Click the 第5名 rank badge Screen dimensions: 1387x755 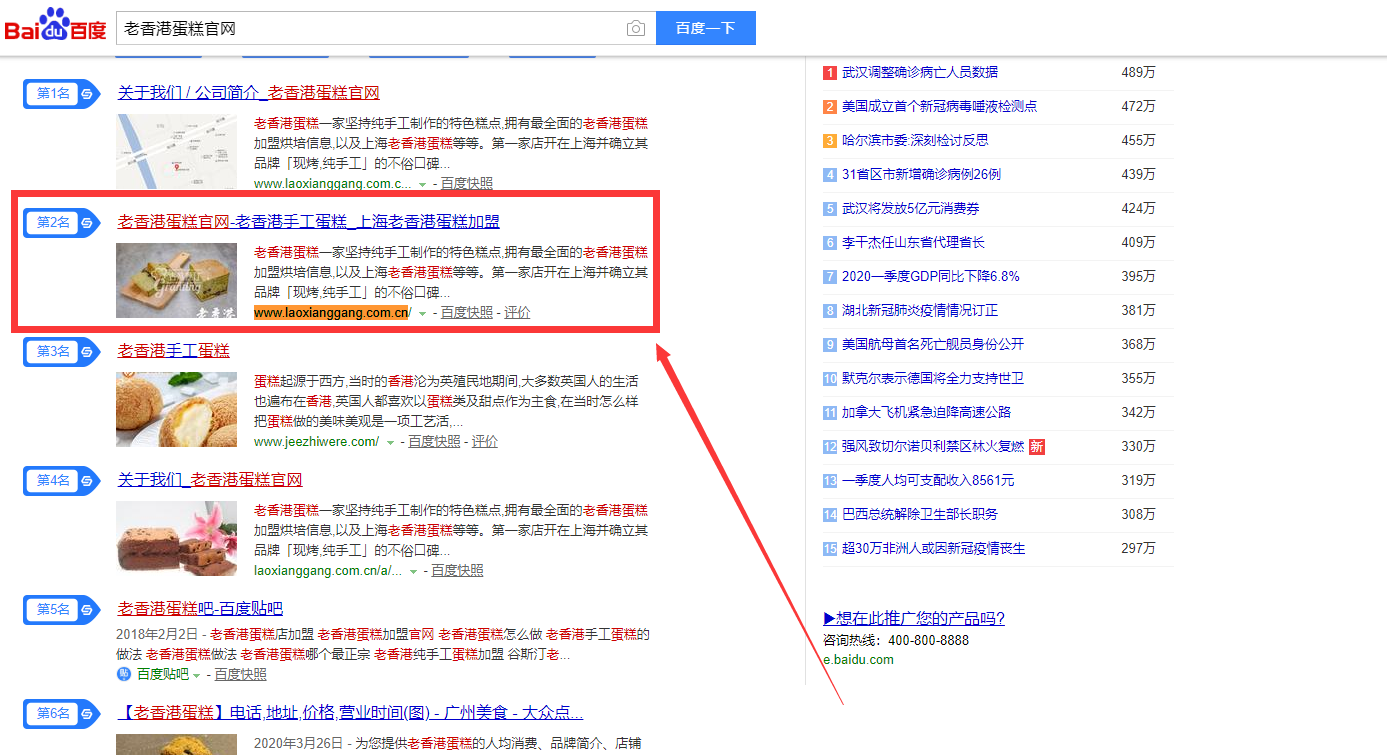(x=61, y=609)
